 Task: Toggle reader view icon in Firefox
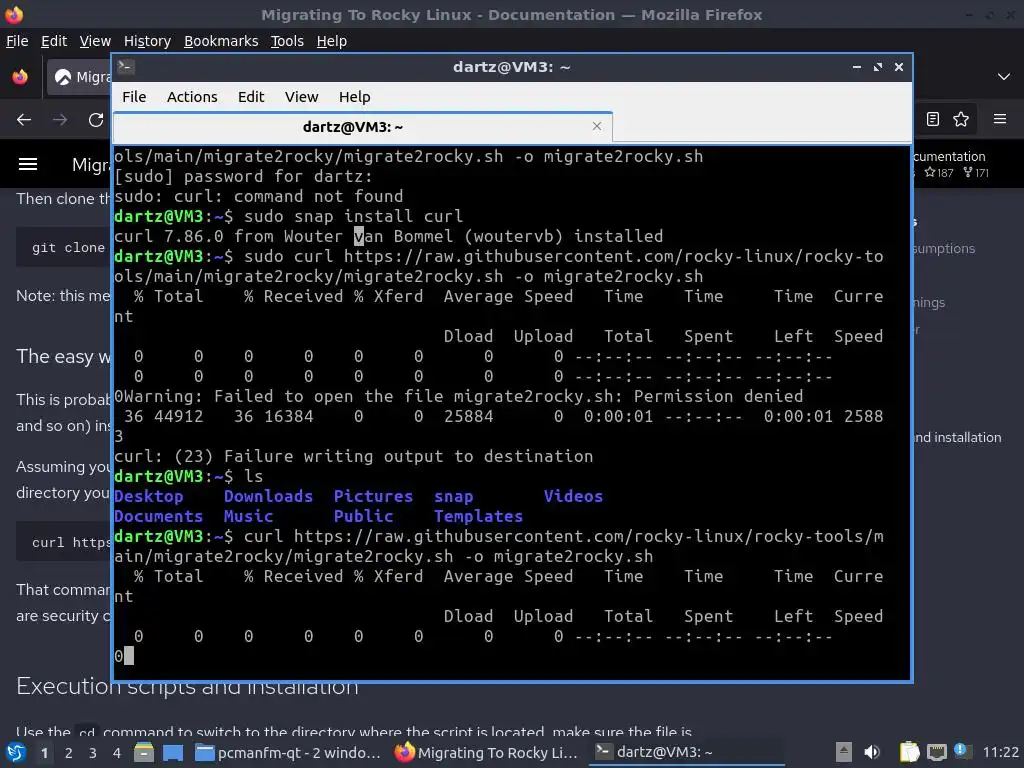tap(933, 119)
